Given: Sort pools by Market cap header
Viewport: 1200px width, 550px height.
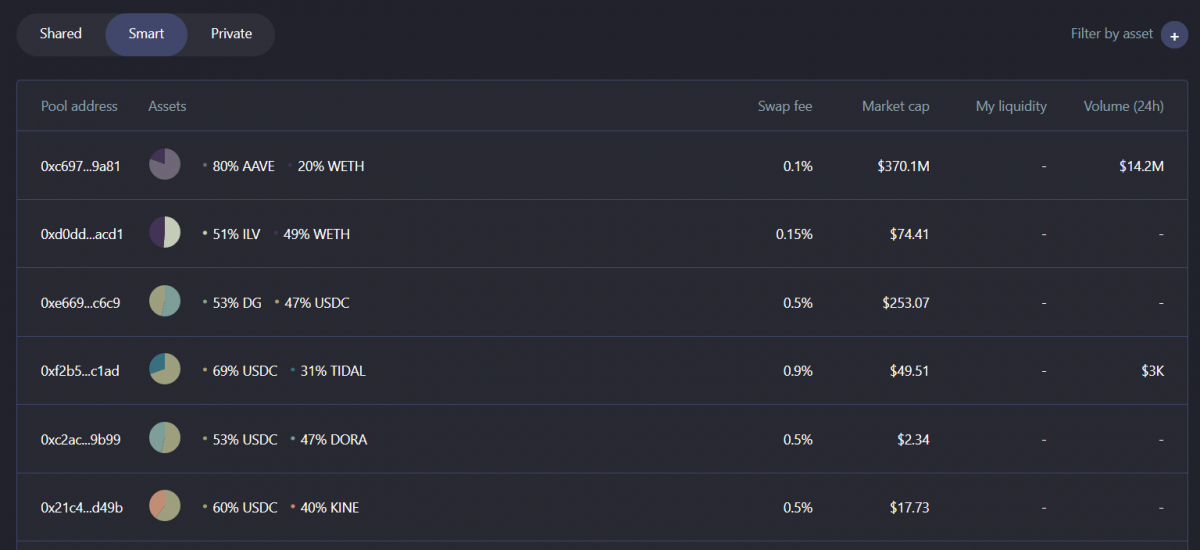Looking at the screenshot, I should pos(895,106).
